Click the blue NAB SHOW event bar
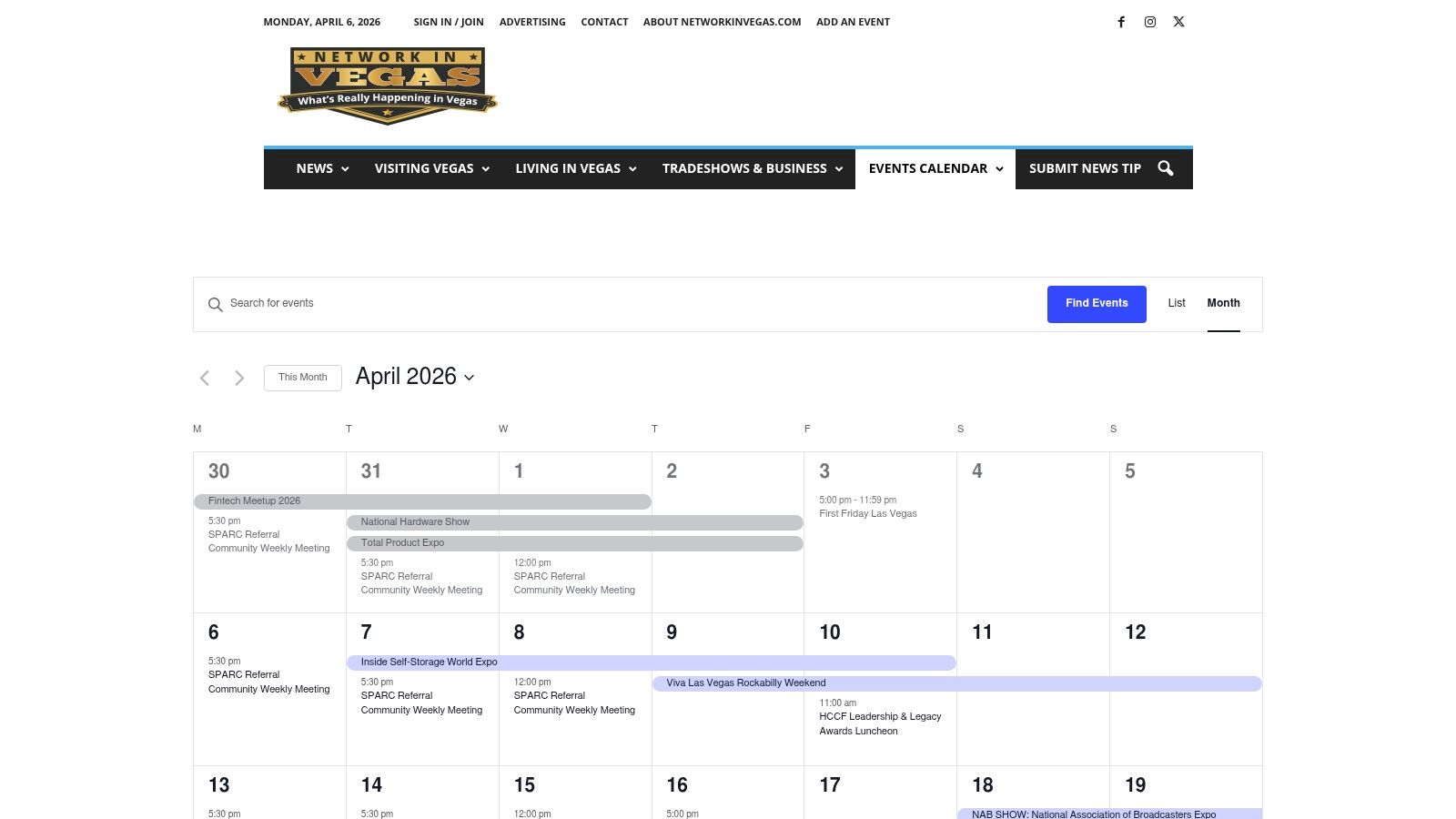 [1092, 814]
